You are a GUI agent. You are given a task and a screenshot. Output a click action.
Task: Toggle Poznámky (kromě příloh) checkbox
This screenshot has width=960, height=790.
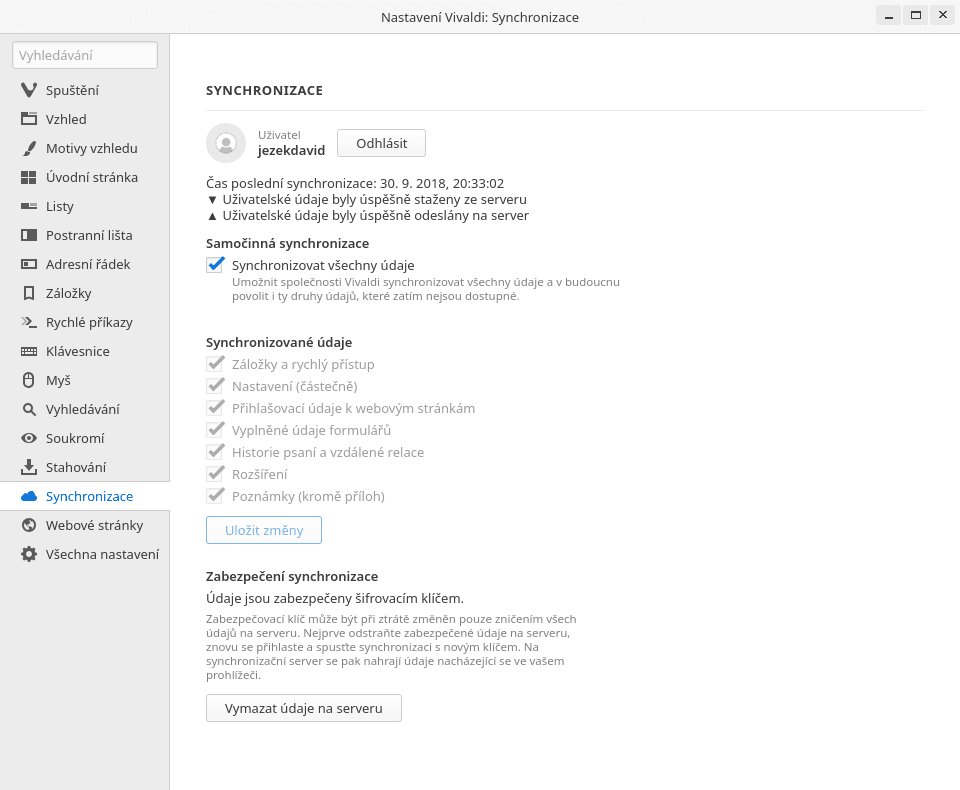(x=215, y=496)
